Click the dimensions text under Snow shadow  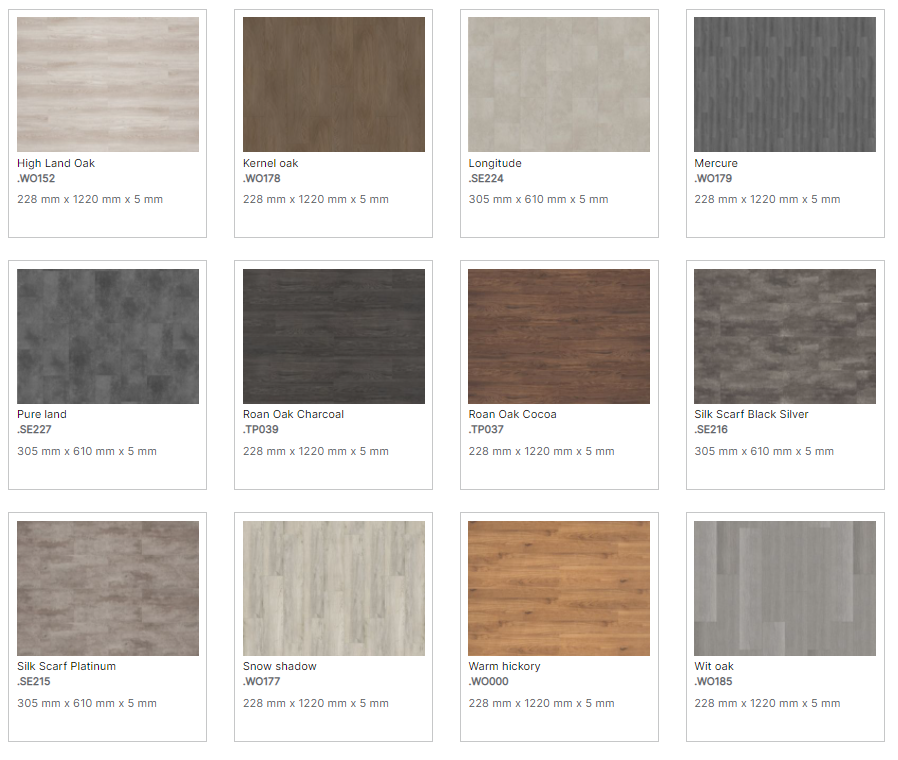click(316, 703)
